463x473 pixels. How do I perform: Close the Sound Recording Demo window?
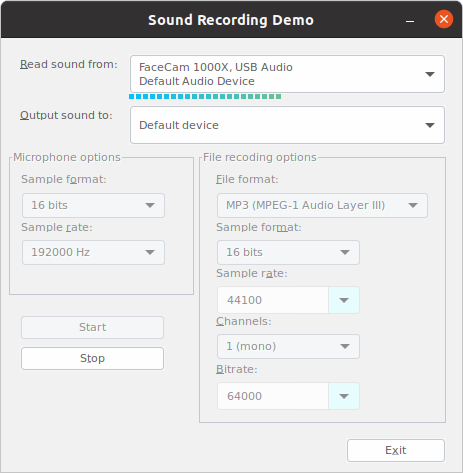[444, 19]
